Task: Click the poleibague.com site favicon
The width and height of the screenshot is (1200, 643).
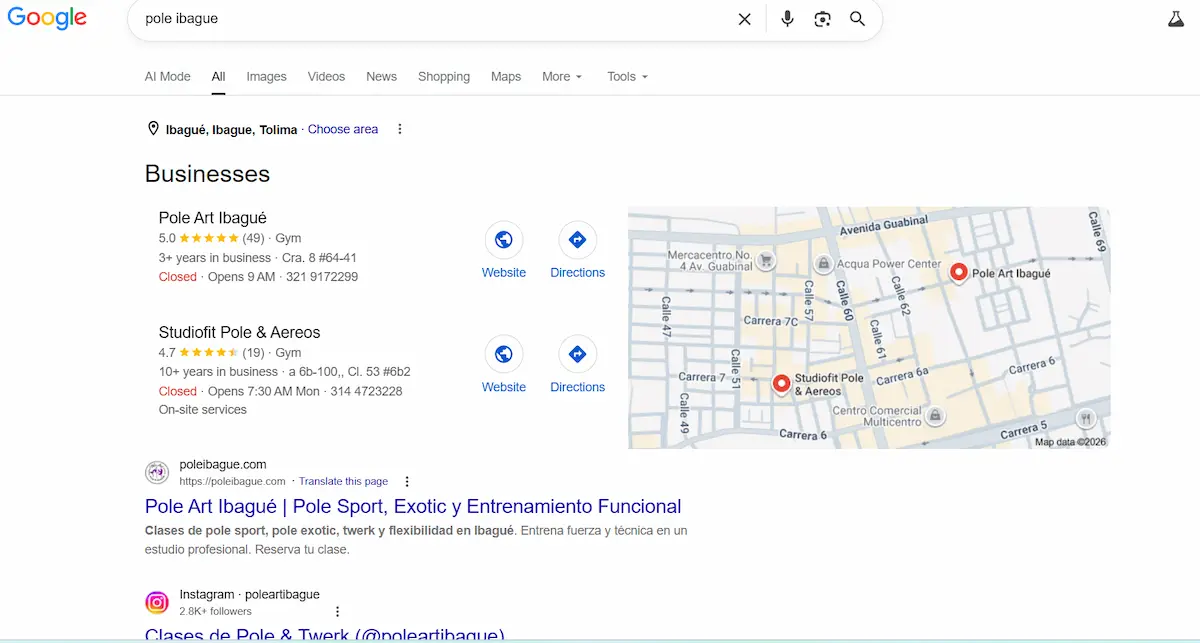Action: click(x=157, y=472)
